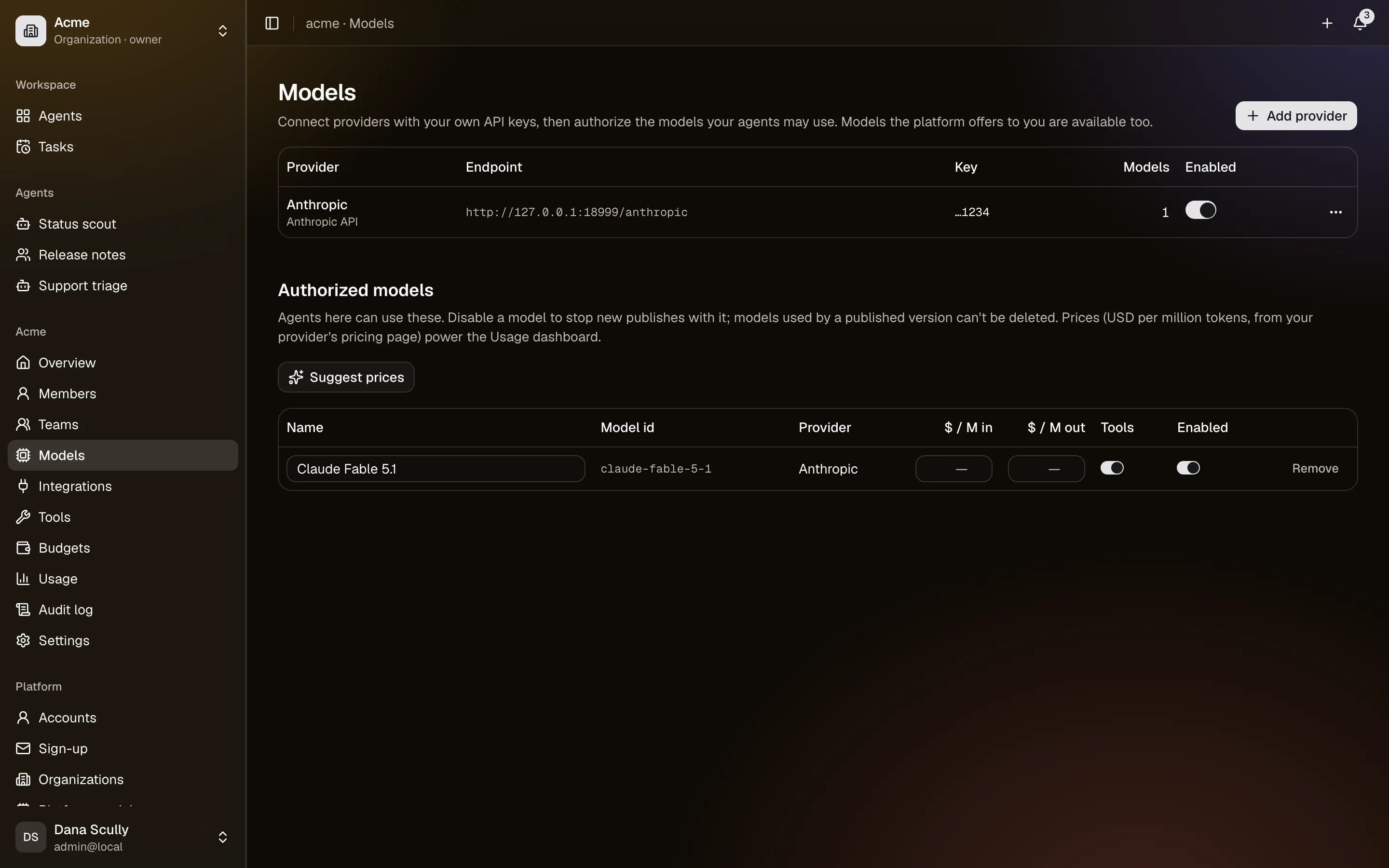Click the Tasks calendar-clock icon
This screenshot has width=1389, height=868.
(x=23, y=147)
